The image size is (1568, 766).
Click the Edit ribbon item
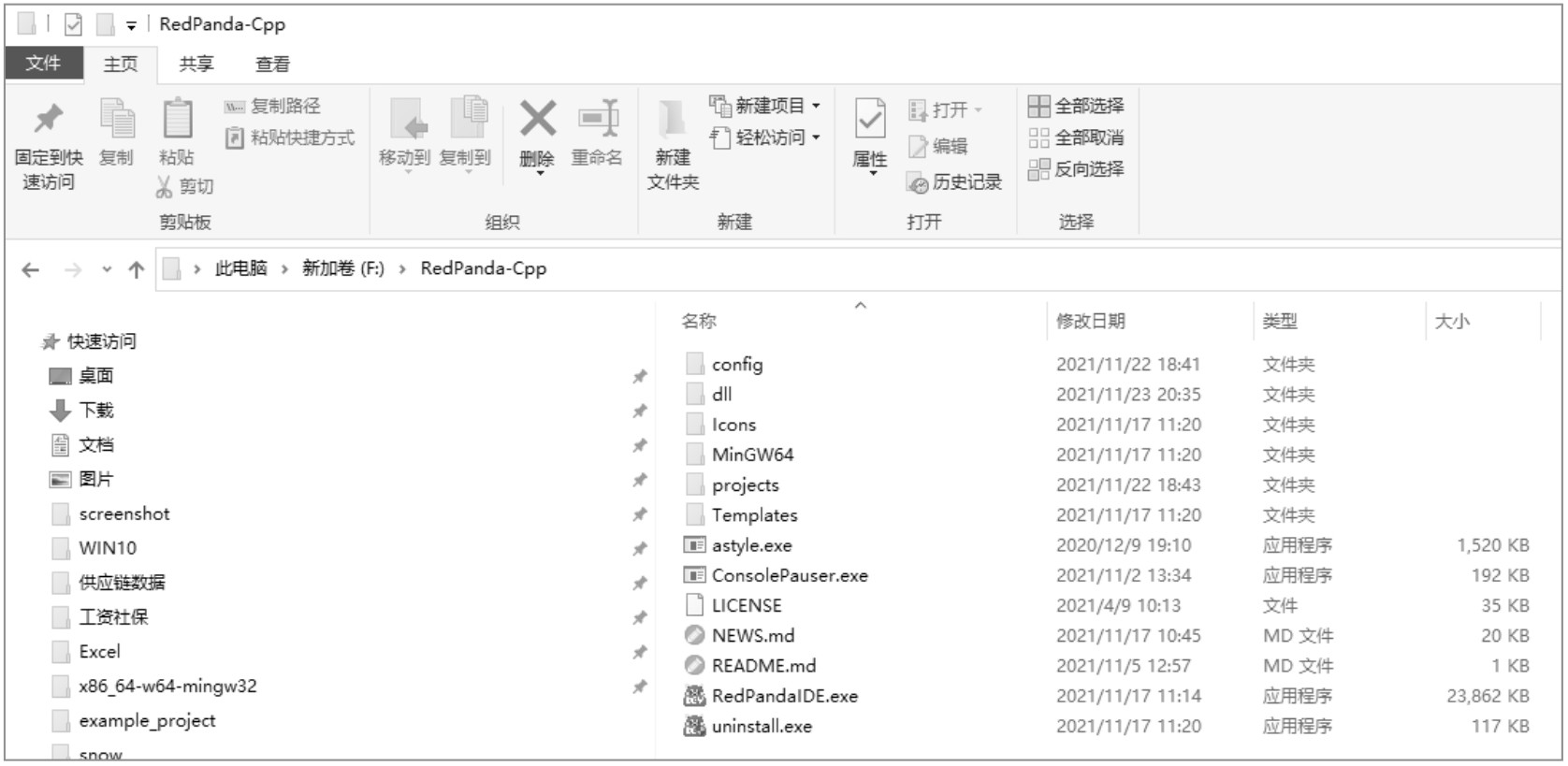[x=938, y=146]
